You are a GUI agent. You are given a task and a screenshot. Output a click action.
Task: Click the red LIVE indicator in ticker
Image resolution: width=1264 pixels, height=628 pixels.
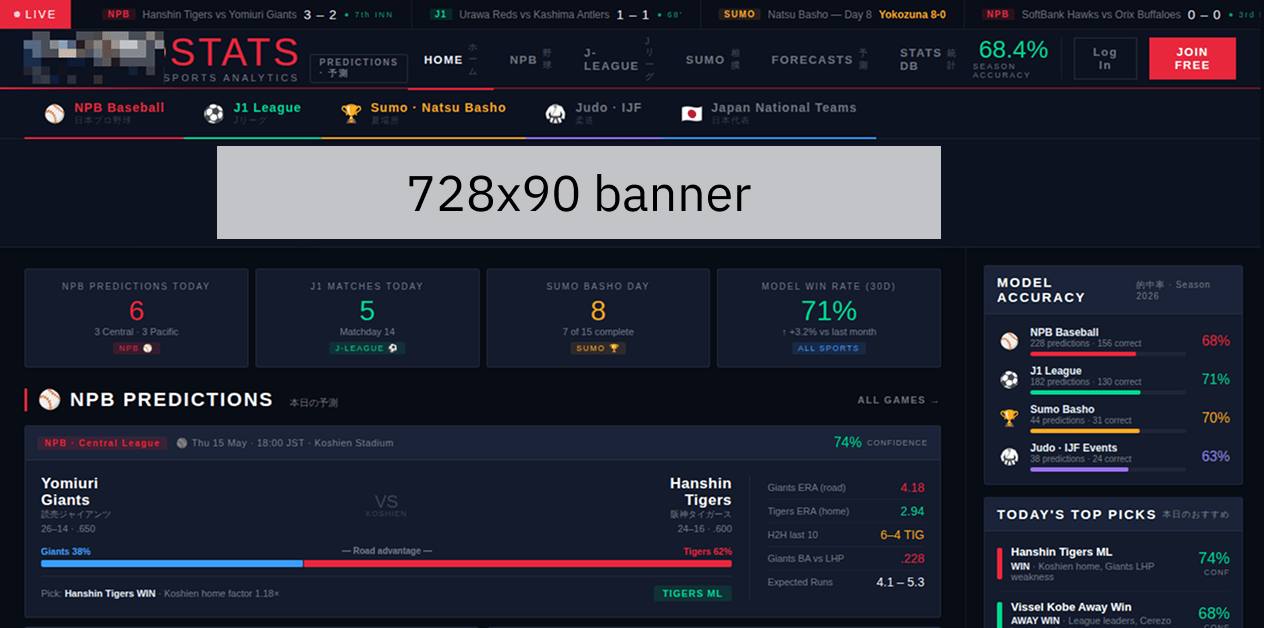click(x=35, y=14)
